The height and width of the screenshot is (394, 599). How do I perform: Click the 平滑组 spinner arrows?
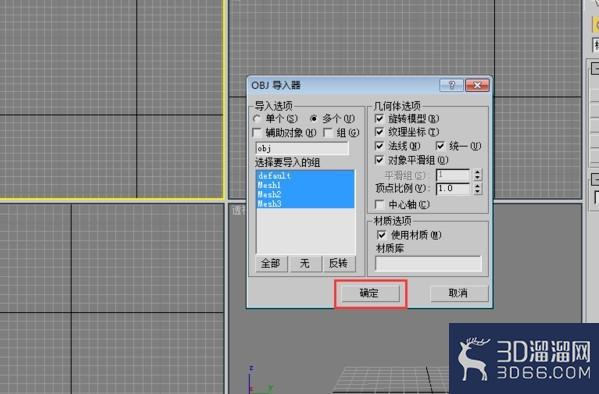tap(478, 175)
